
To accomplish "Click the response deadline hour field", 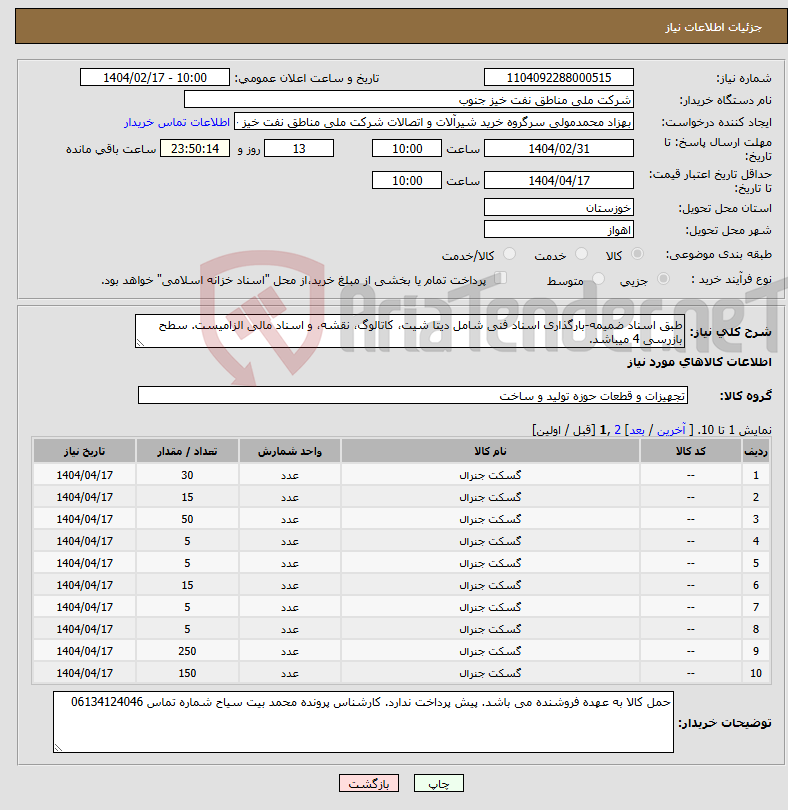I will pos(407,148).
